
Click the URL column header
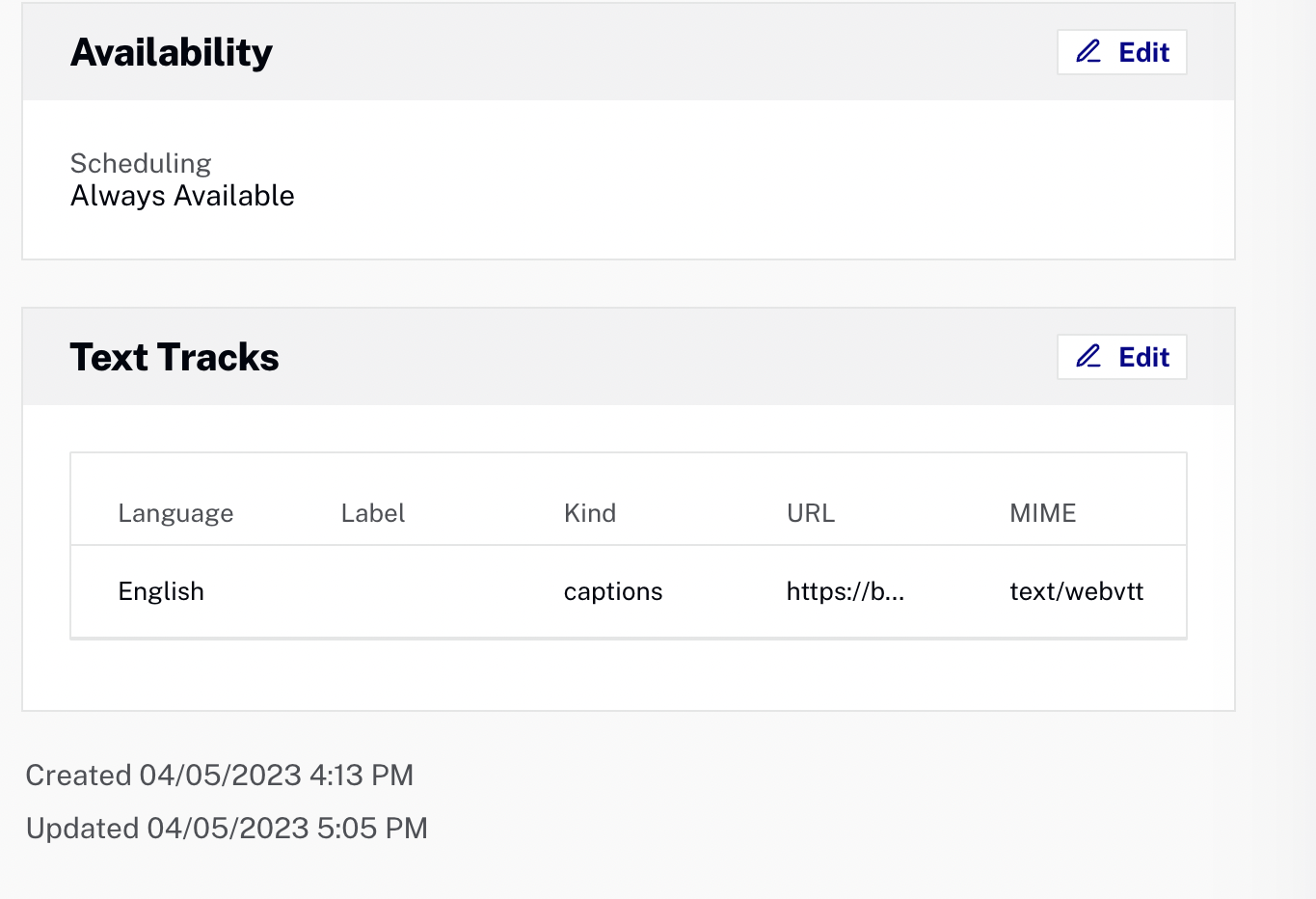811,513
